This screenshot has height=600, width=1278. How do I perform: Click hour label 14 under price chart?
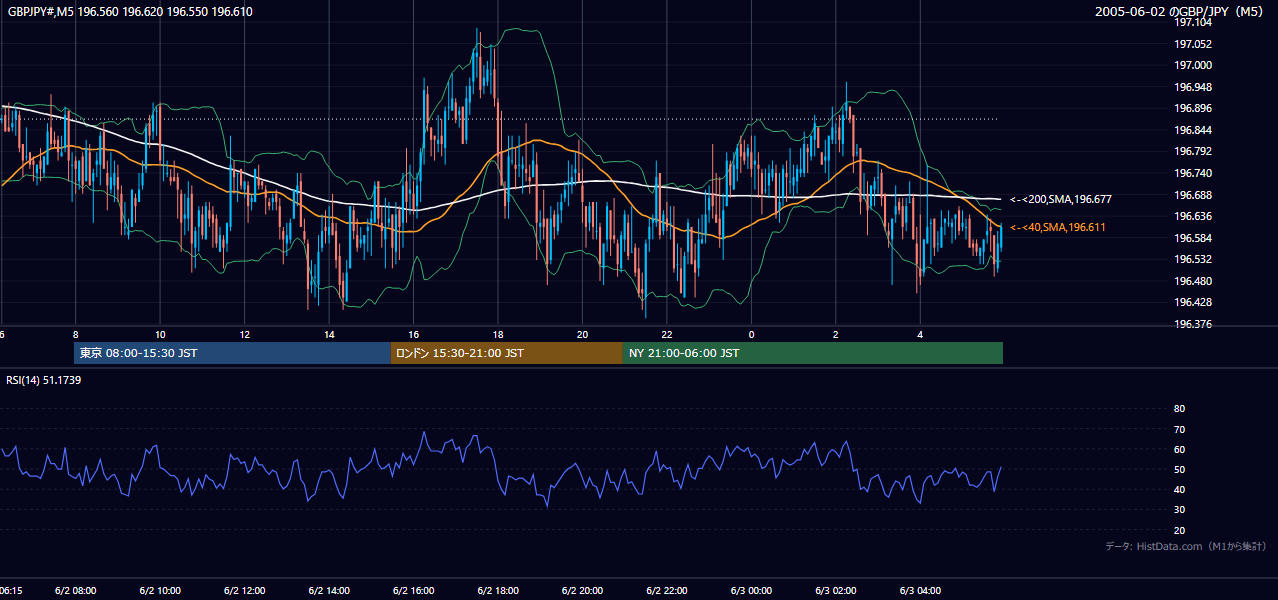[x=329, y=335]
